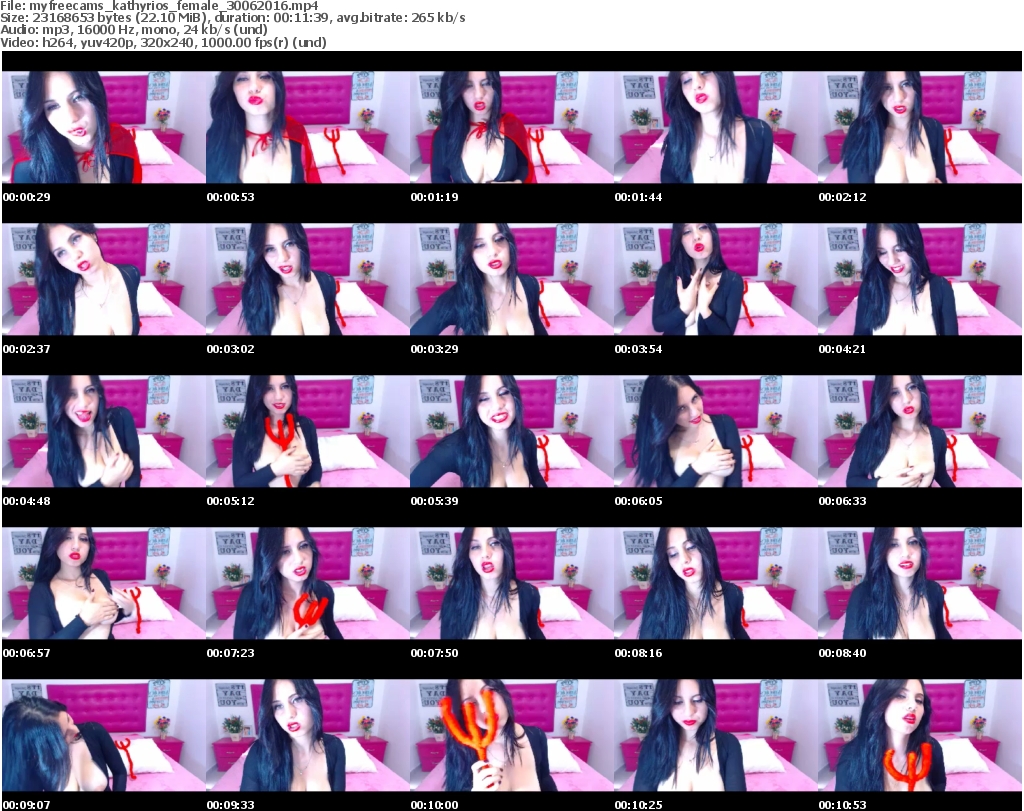The height and width of the screenshot is (811, 1024).
Task: Open the 00:04:48 preview frame
Action: tap(104, 432)
